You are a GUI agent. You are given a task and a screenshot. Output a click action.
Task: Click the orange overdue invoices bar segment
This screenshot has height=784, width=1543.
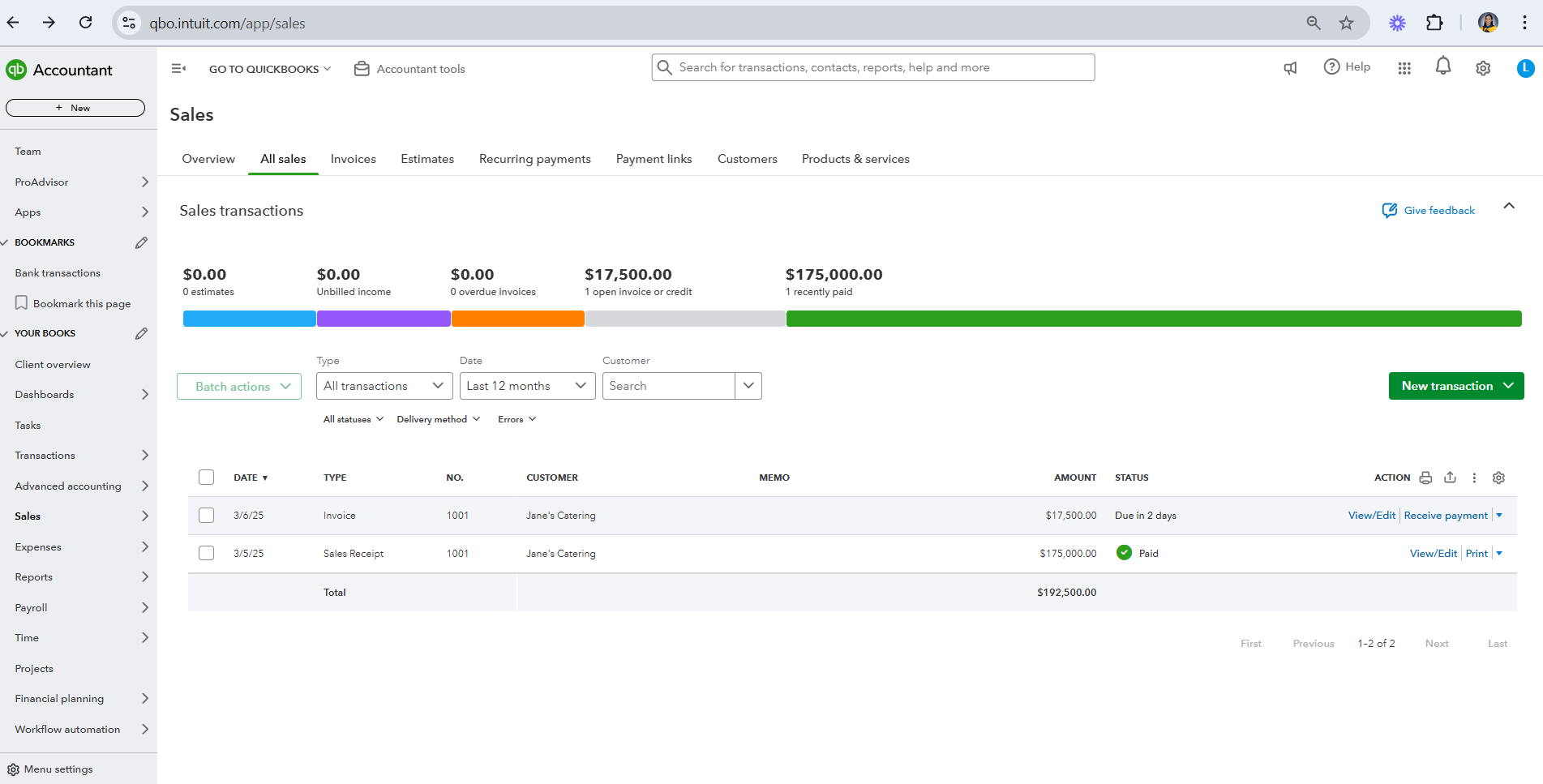(x=518, y=319)
